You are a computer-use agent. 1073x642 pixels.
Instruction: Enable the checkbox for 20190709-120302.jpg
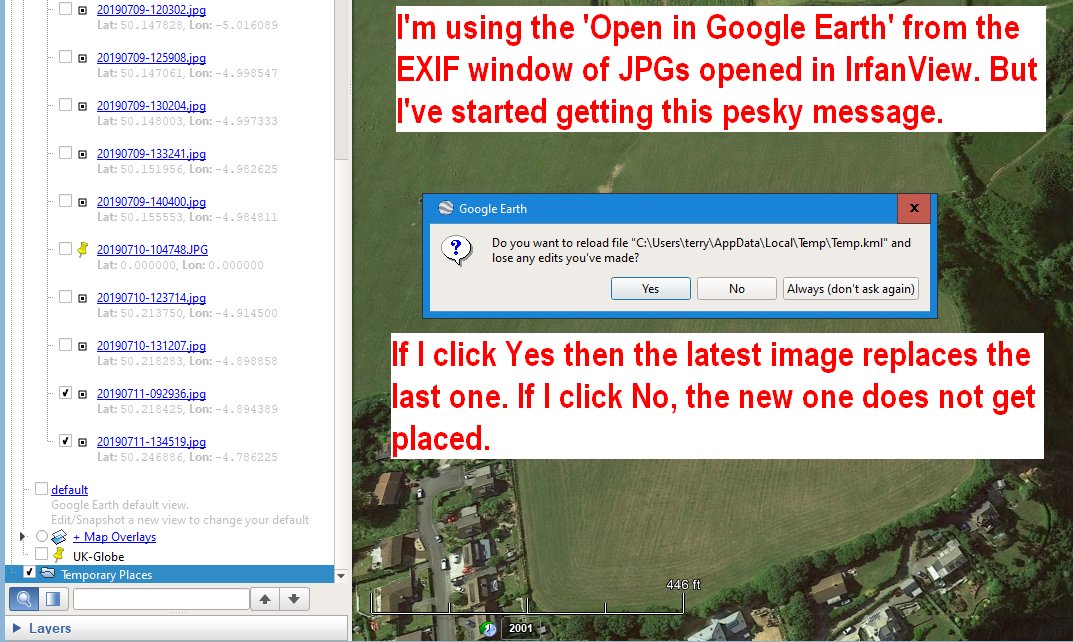[64, 9]
